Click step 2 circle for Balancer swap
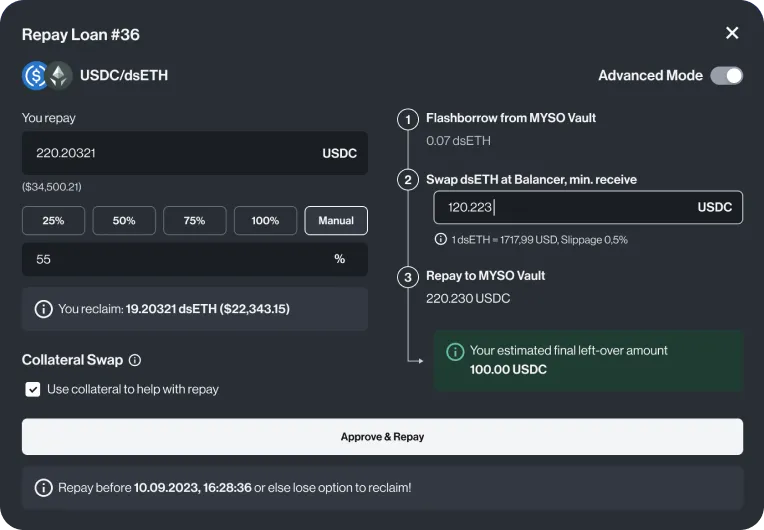 tap(408, 180)
